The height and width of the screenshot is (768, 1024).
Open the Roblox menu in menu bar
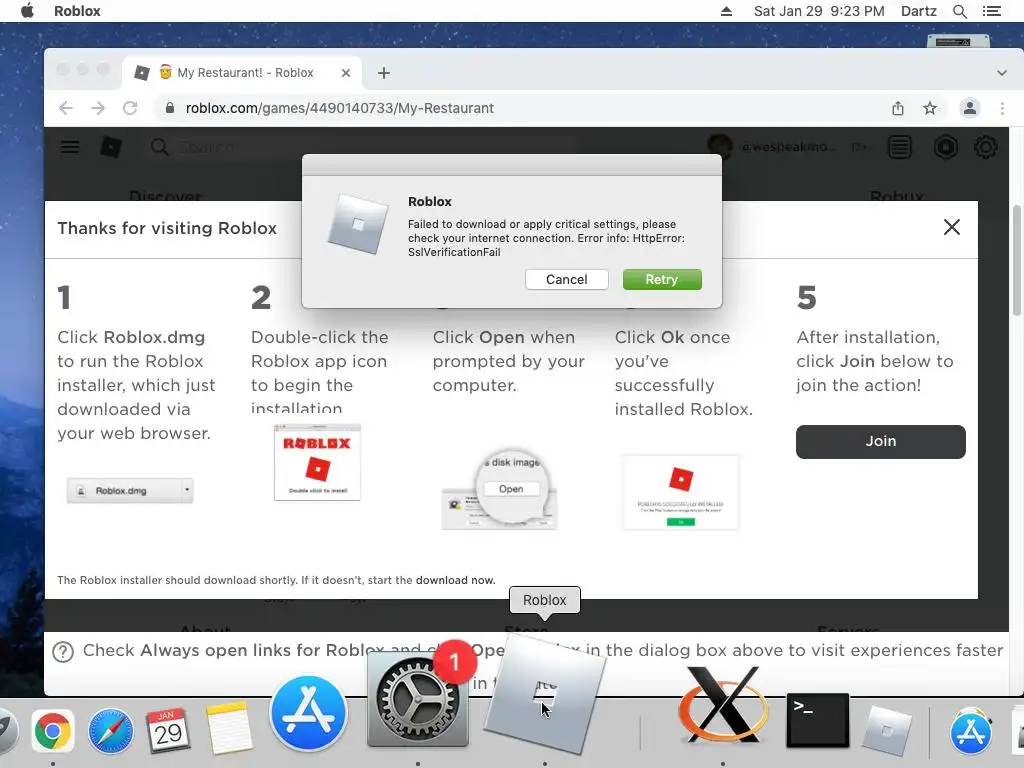77,11
